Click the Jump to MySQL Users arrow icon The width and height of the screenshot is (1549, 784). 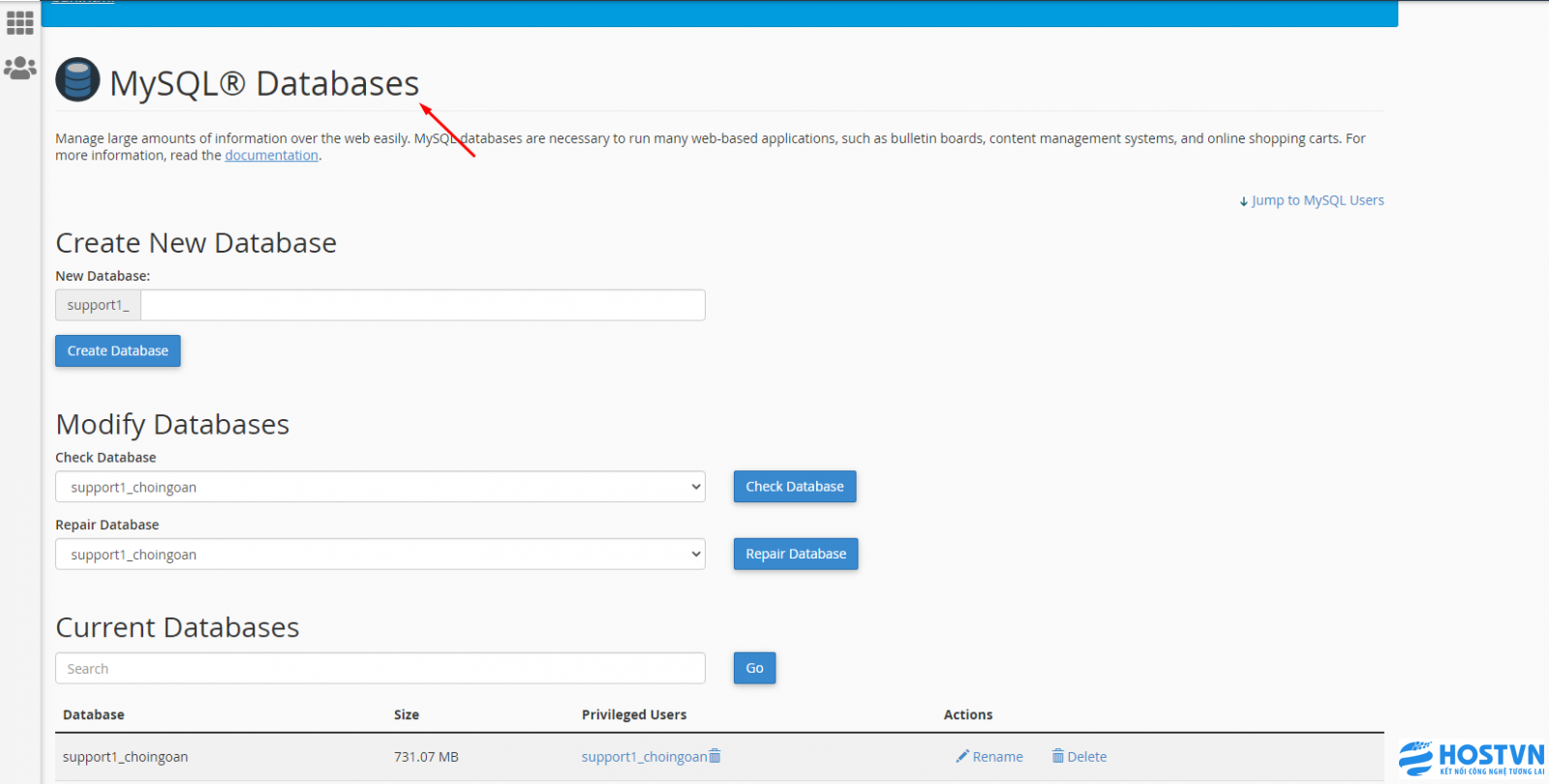(1244, 201)
